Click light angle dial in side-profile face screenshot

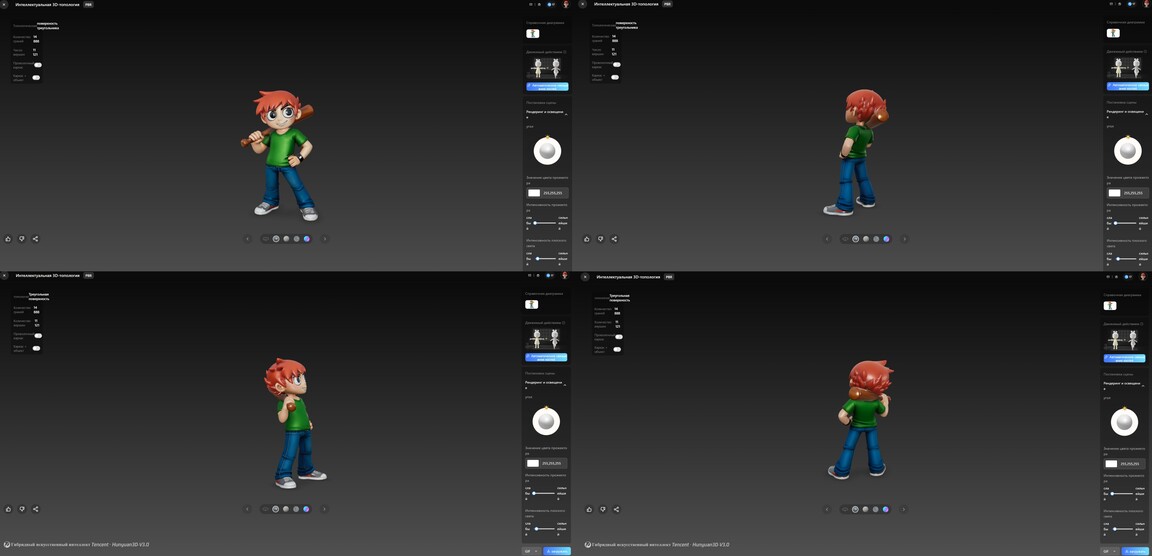point(546,422)
